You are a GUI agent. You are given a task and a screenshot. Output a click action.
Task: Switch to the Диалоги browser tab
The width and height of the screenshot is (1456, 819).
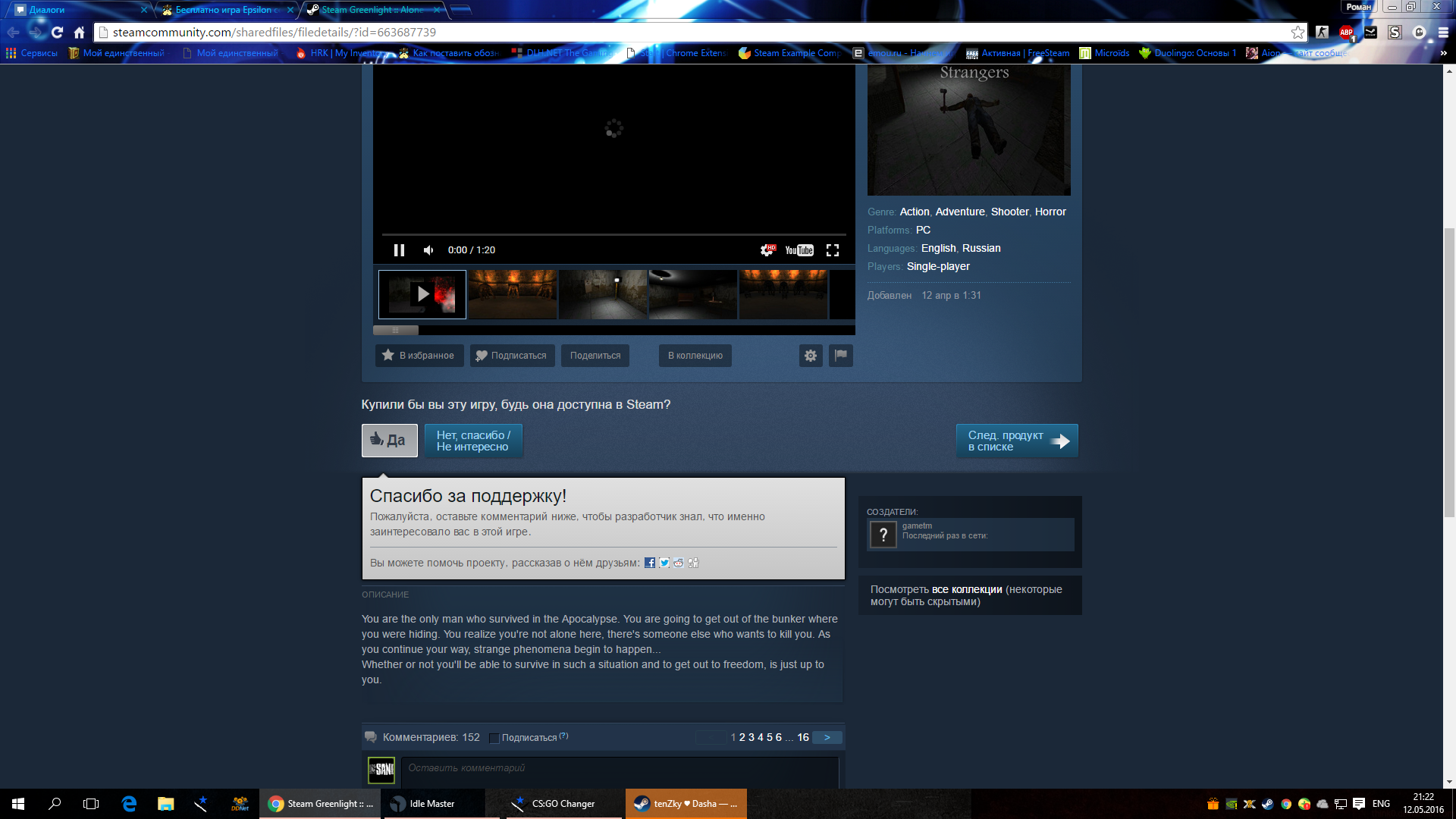(80, 10)
